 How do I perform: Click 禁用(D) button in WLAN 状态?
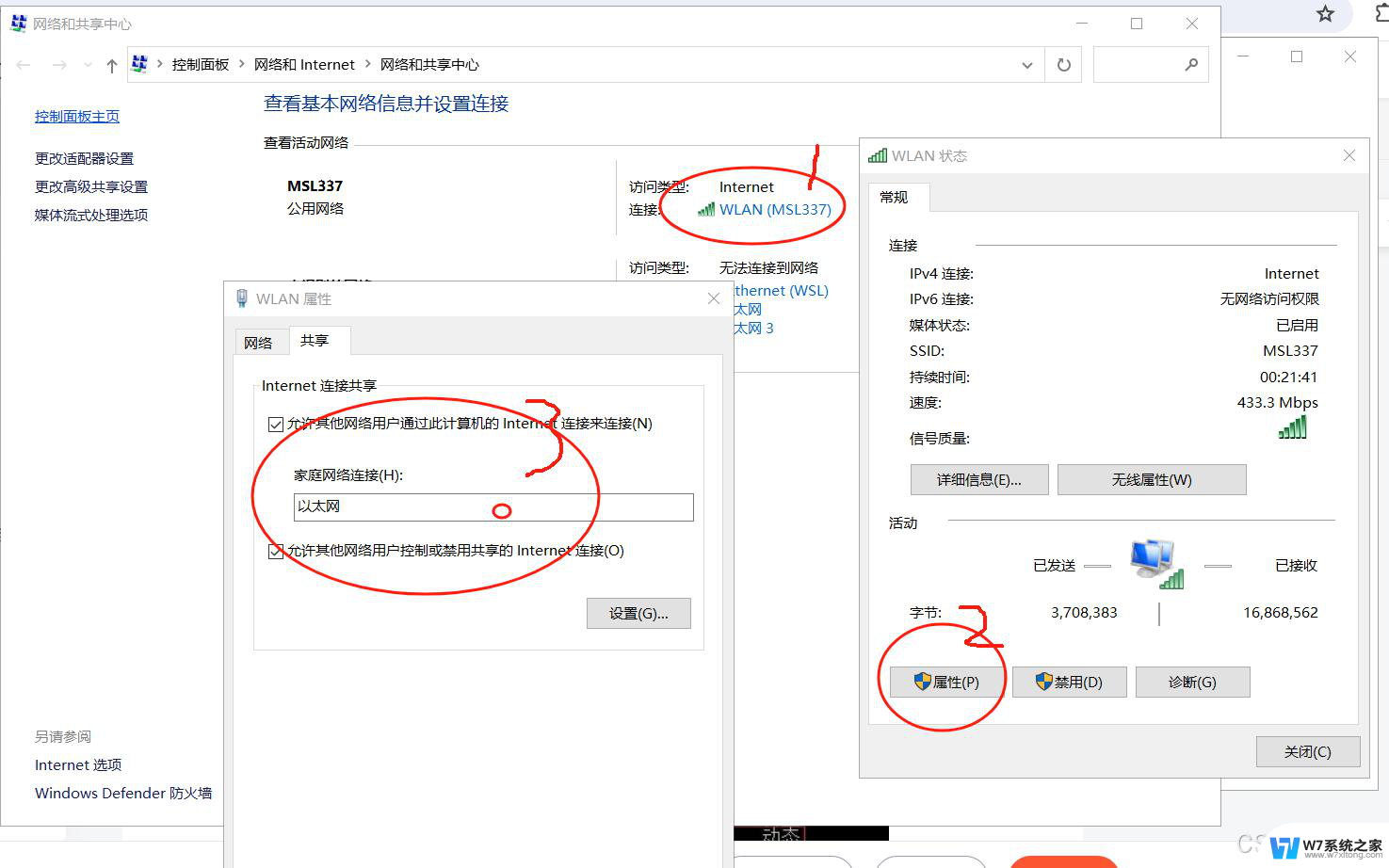tap(1070, 683)
